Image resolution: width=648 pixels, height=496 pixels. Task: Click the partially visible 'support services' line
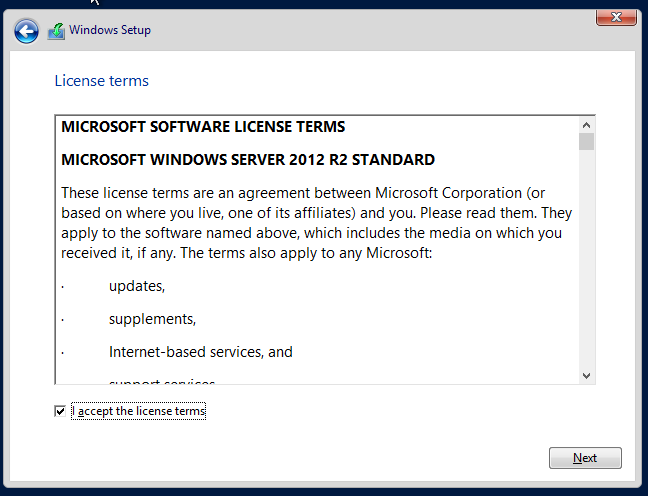(162, 382)
